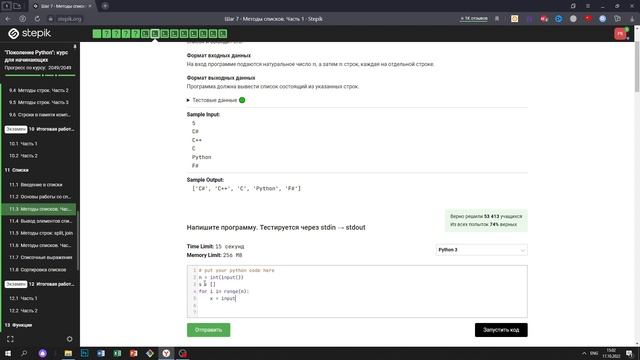Open notification center in system tray

point(630,353)
